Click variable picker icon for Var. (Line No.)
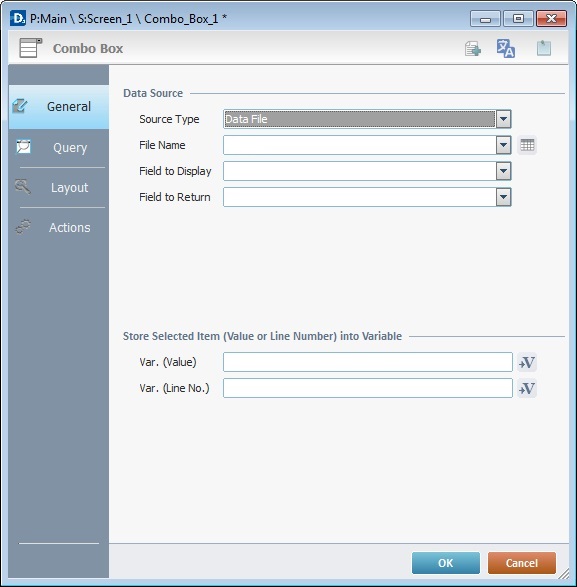577x587 pixels. click(527, 388)
